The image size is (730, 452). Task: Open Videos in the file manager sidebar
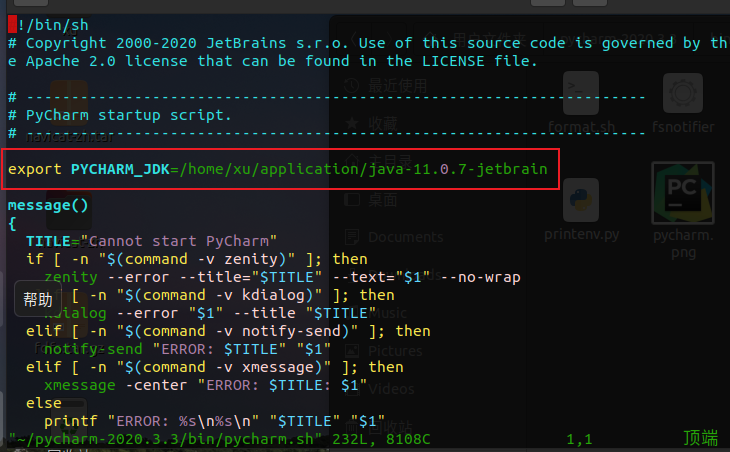pyautogui.click(x=391, y=388)
